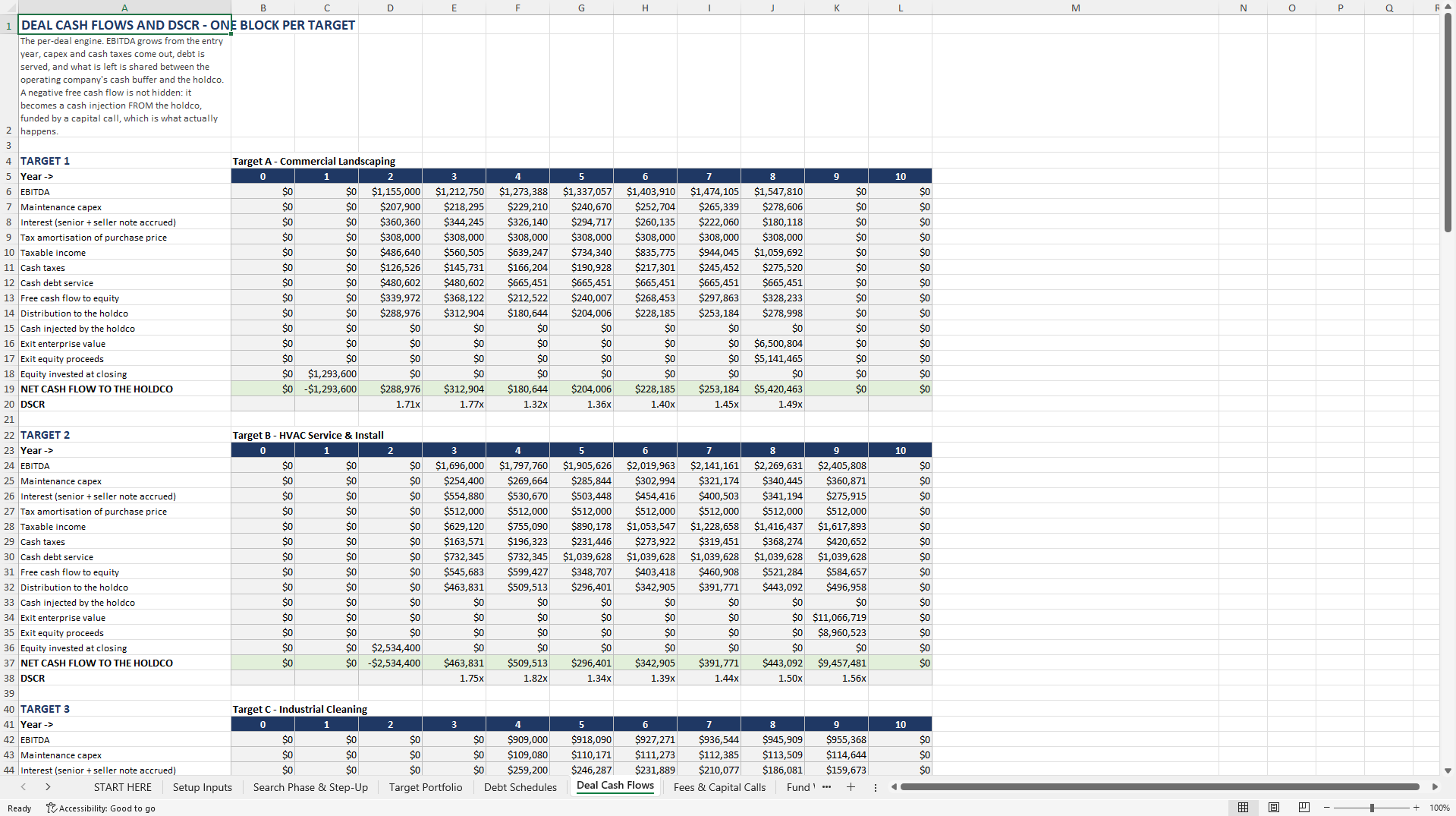Select net cash flow -$2,534,400 cell
The height and width of the screenshot is (816, 1456).
coord(390,663)
